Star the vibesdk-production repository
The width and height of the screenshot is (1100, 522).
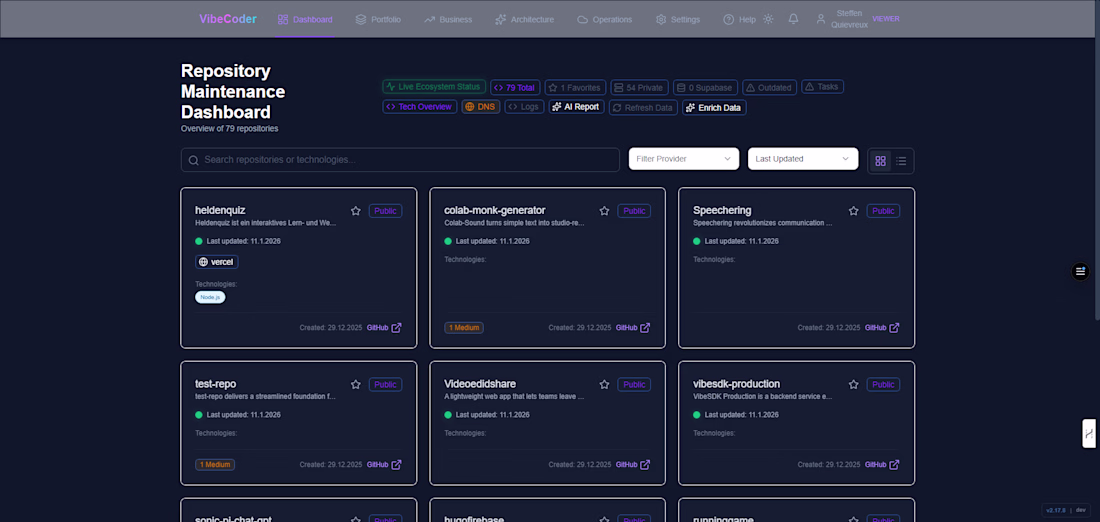click(854, 384)
